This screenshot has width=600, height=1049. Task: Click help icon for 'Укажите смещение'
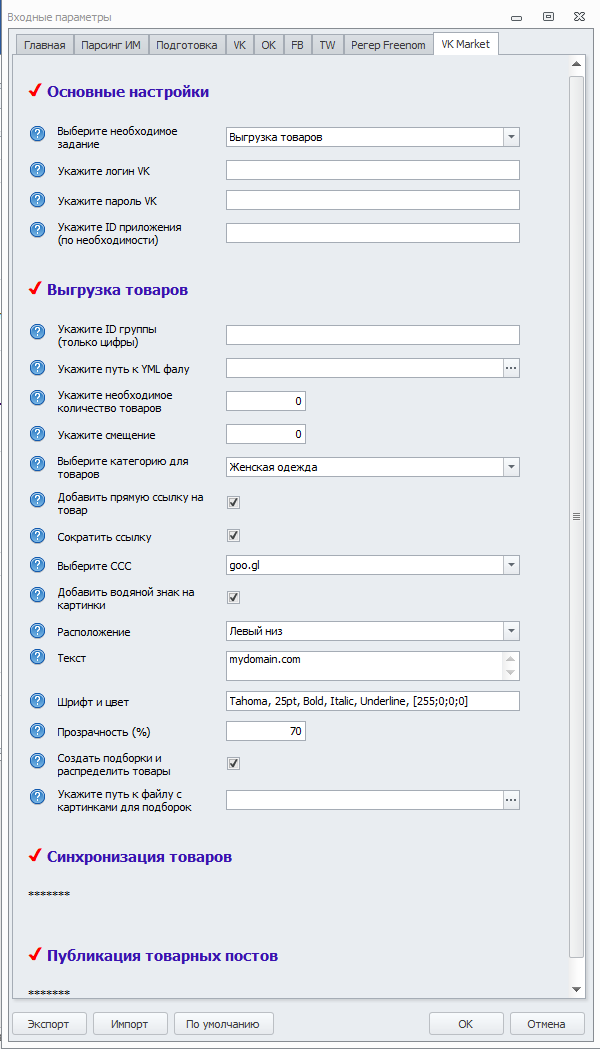pyautogui.click(x=38, y=434)
